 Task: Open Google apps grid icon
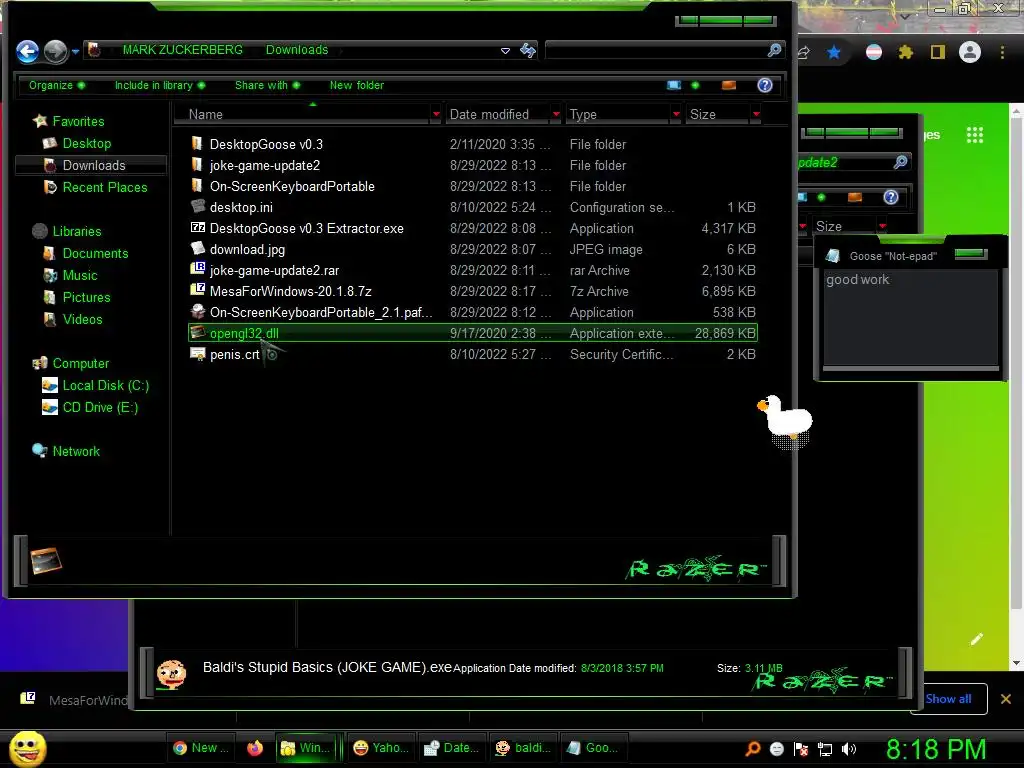pyautogui.click(x=975, y=135)
